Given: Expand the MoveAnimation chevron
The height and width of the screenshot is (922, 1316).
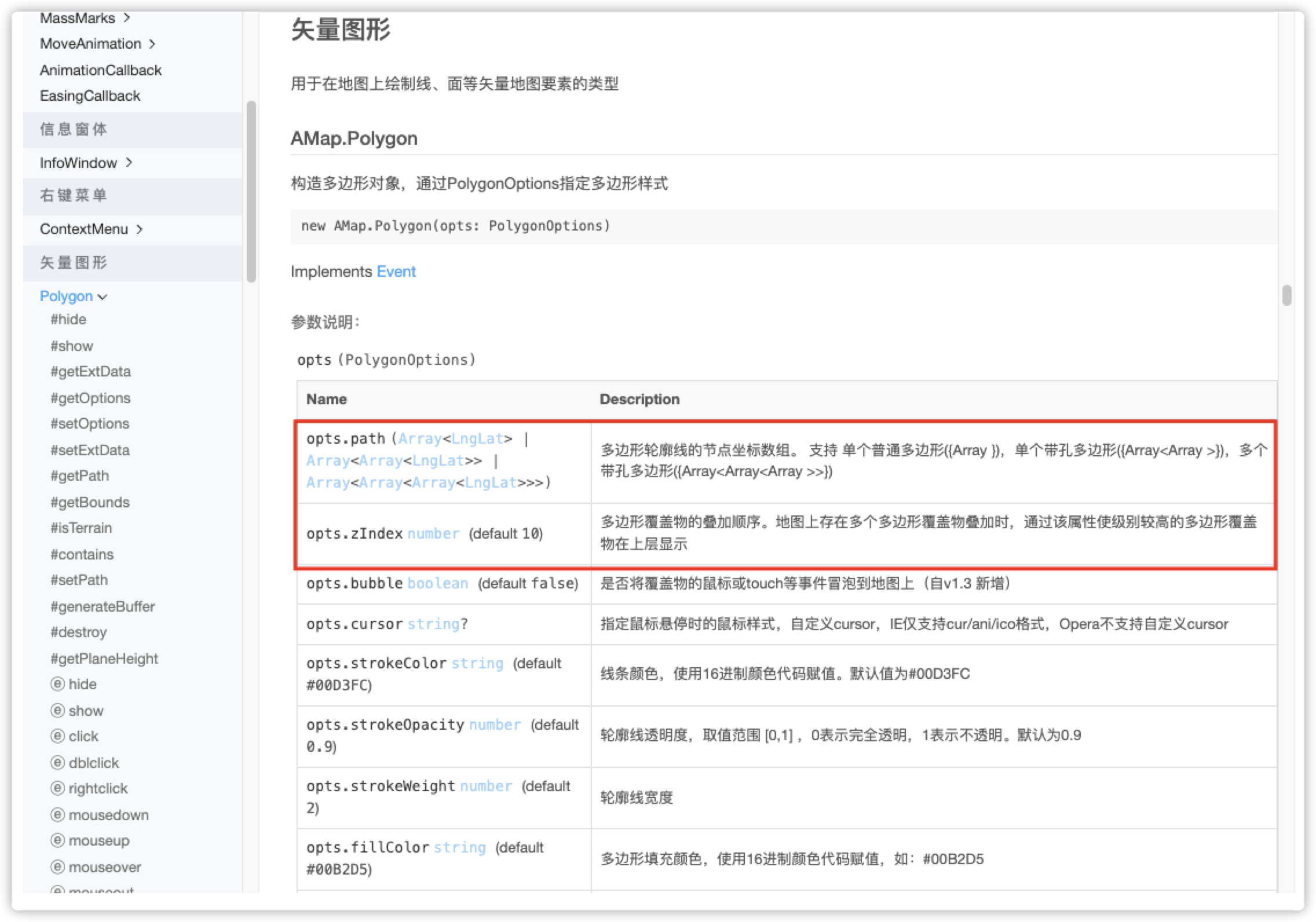Looking at the screenshot, I should [152, 44].
